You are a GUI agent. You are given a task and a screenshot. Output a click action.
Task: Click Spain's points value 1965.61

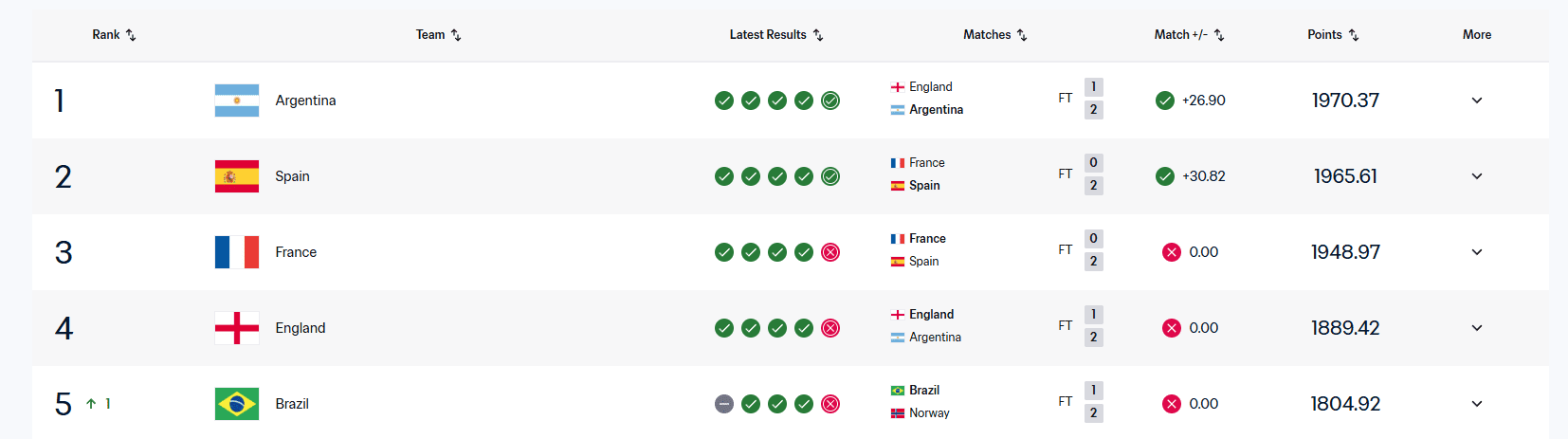click(x=1345, y=176)
